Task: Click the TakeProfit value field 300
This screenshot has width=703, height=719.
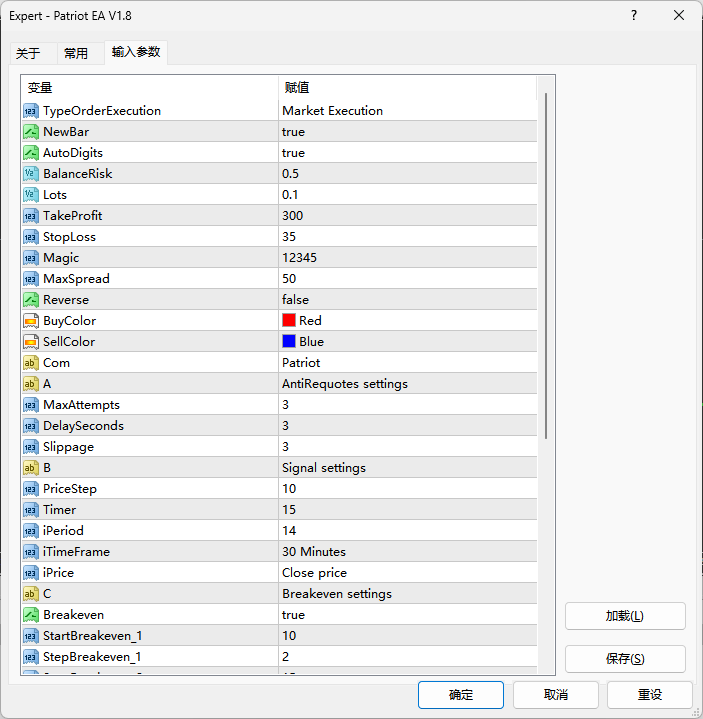Action: pos(407,216)
